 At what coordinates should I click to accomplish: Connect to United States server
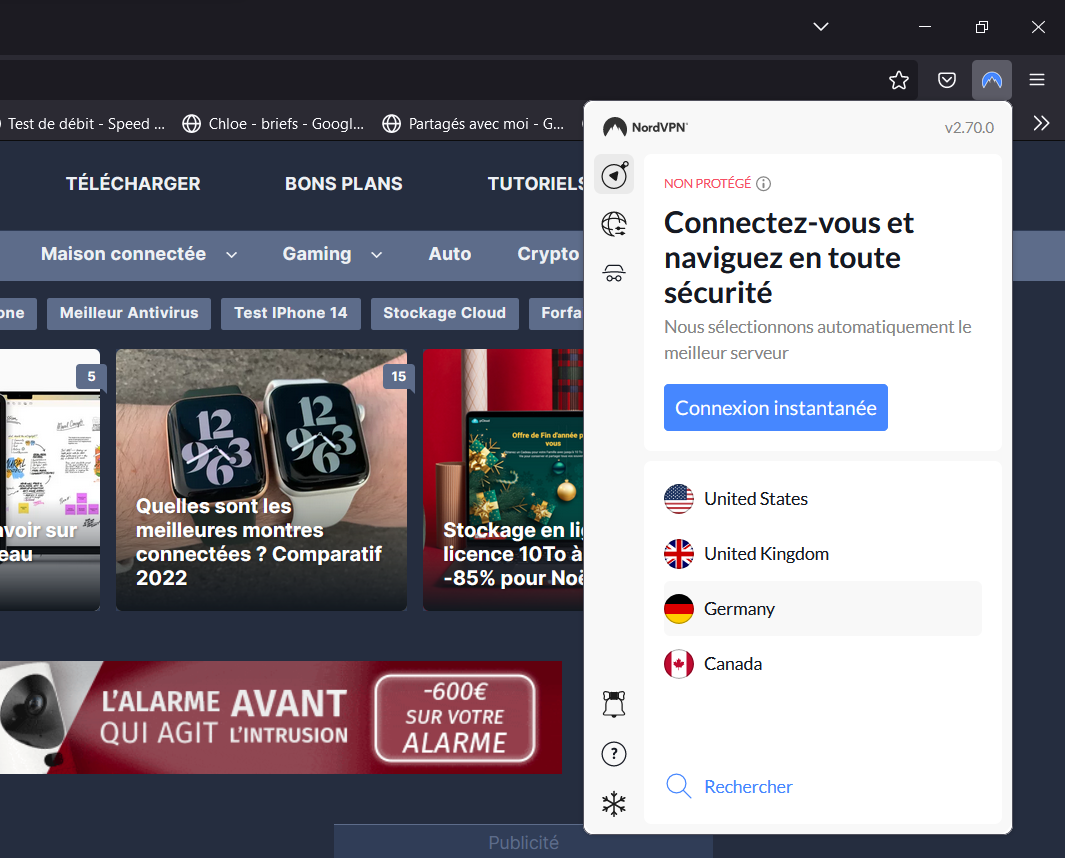click(x=823, y=499)
